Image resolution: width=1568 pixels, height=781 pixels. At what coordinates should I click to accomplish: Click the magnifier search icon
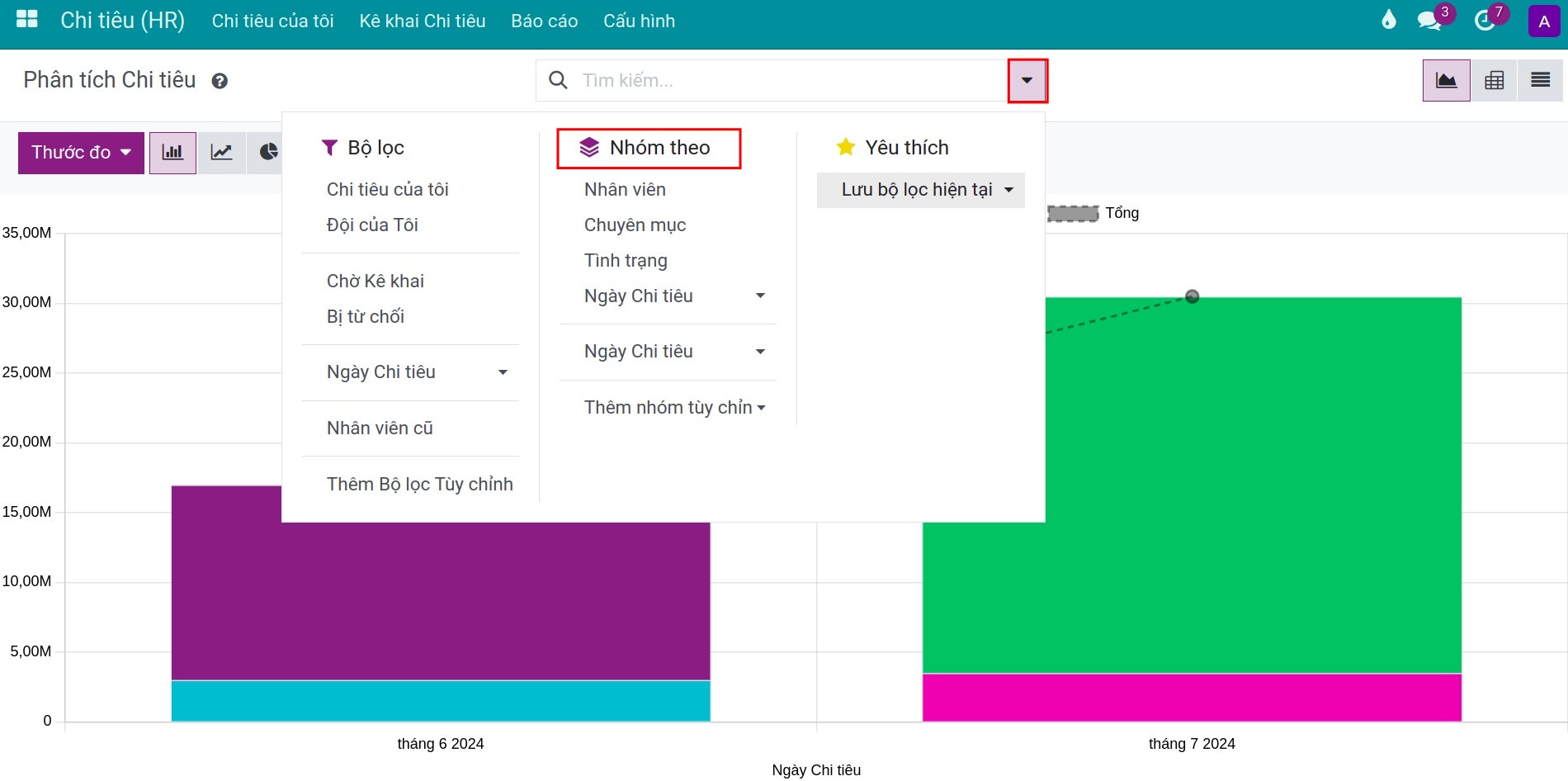pos(558,80)
